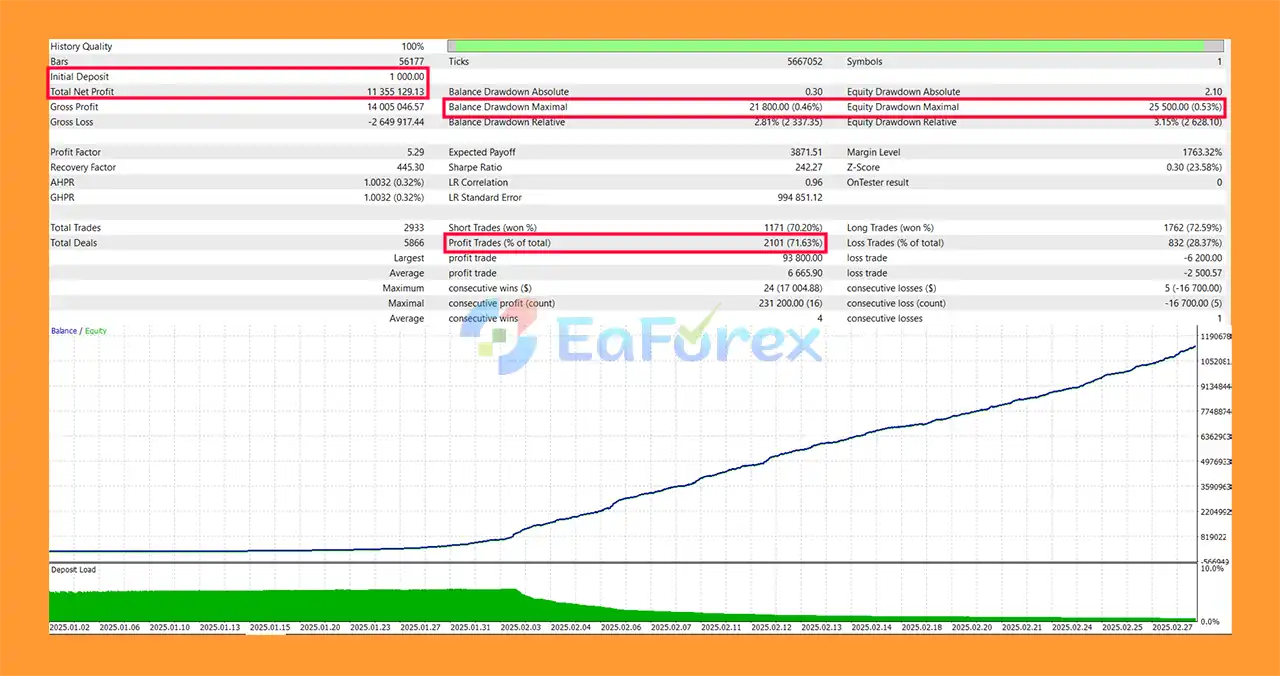The width and height of the screenshot is (1280, 676).
Task: Select the LR Correlation value 0.96
Action: (813, 182)
